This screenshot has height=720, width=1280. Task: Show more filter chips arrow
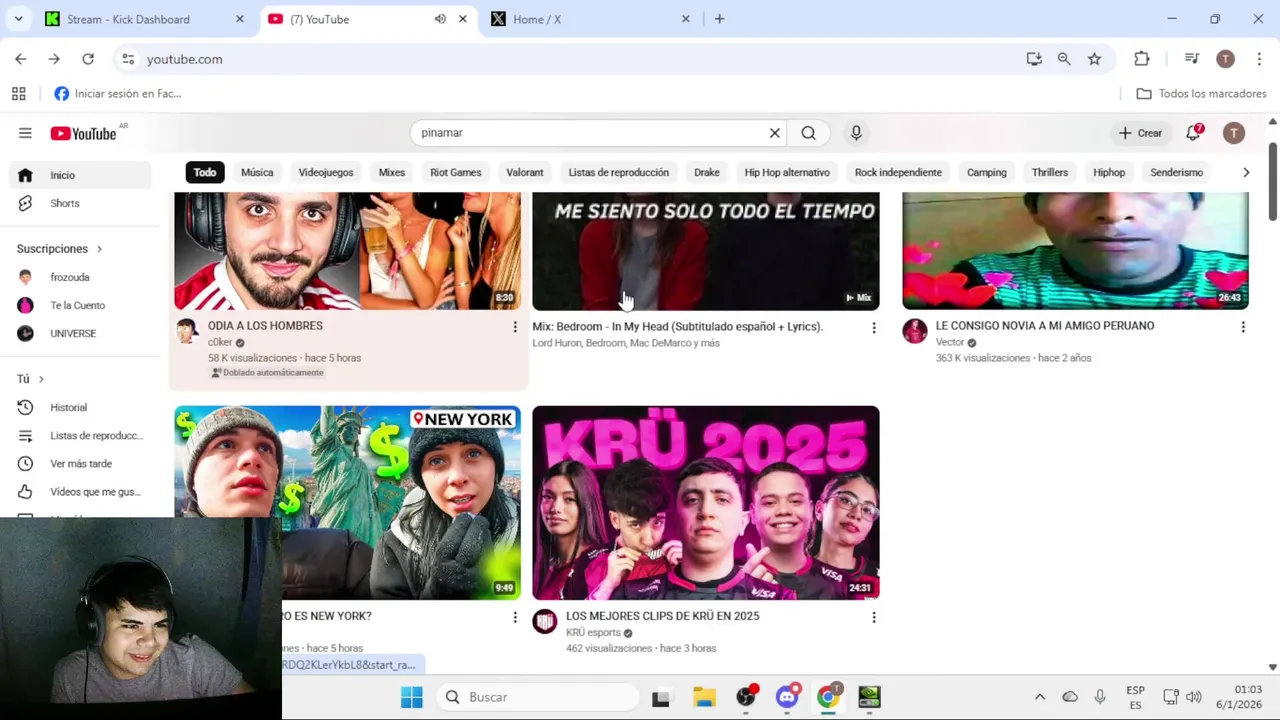1246,172
